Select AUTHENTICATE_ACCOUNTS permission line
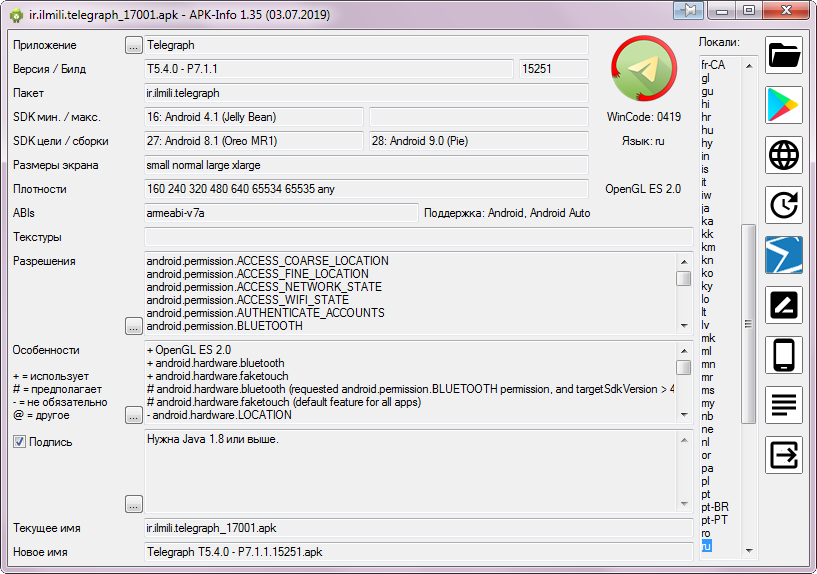The image size is (817, 574). click(266, 313)
